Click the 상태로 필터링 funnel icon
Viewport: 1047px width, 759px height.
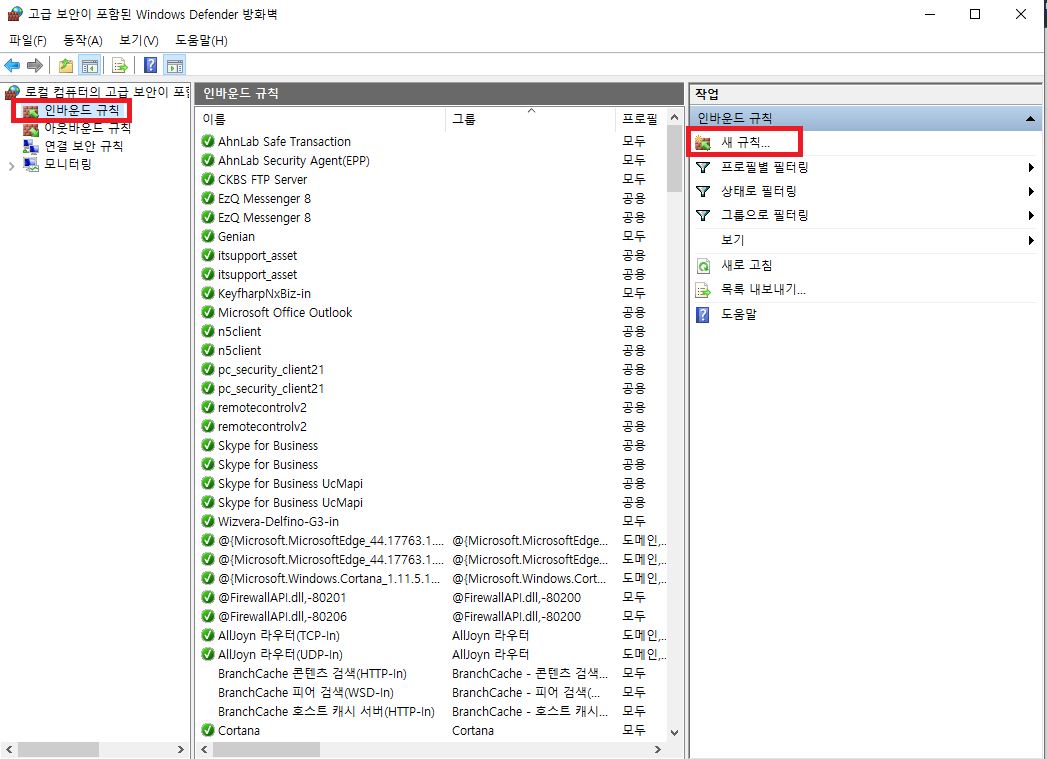(x=703, y=191)
